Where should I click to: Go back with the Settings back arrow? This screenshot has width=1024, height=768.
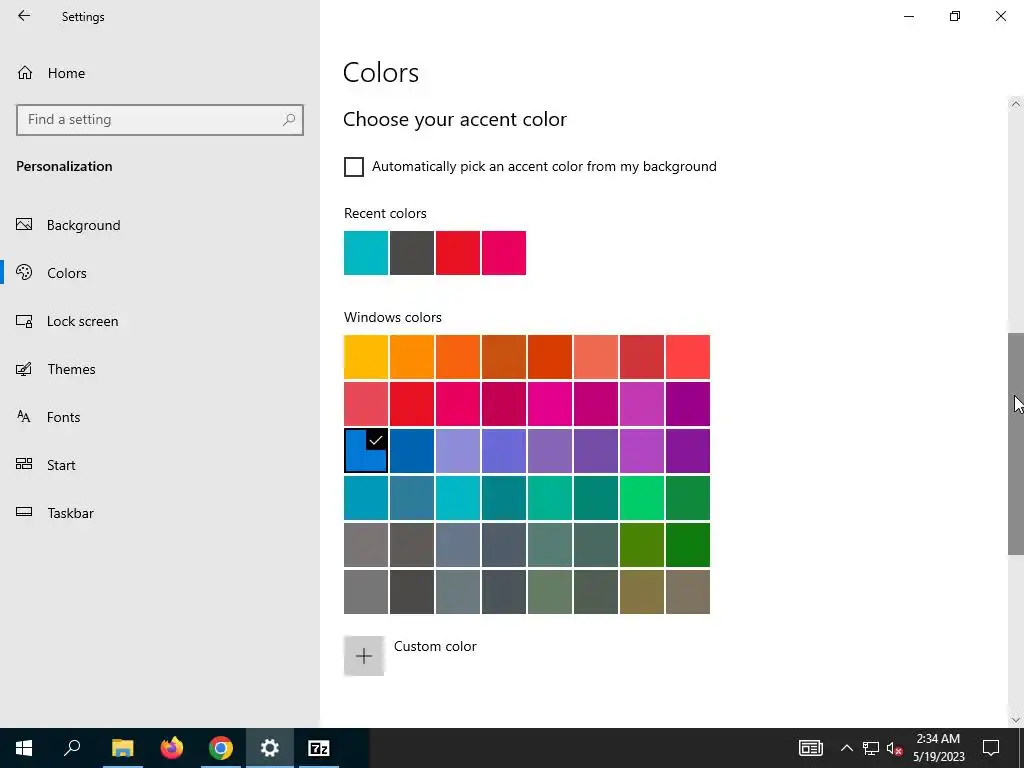24,16
